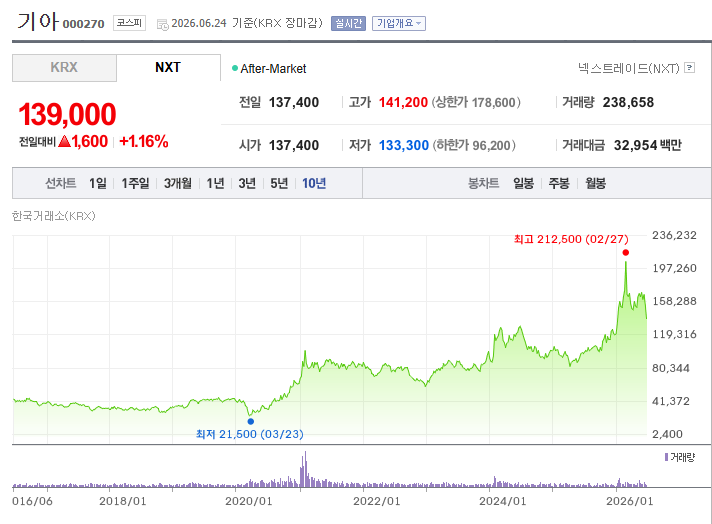Viewport: 712px width, 524px height.
Task: Click the 2024/01 axis label
Action: pos(503,501)
